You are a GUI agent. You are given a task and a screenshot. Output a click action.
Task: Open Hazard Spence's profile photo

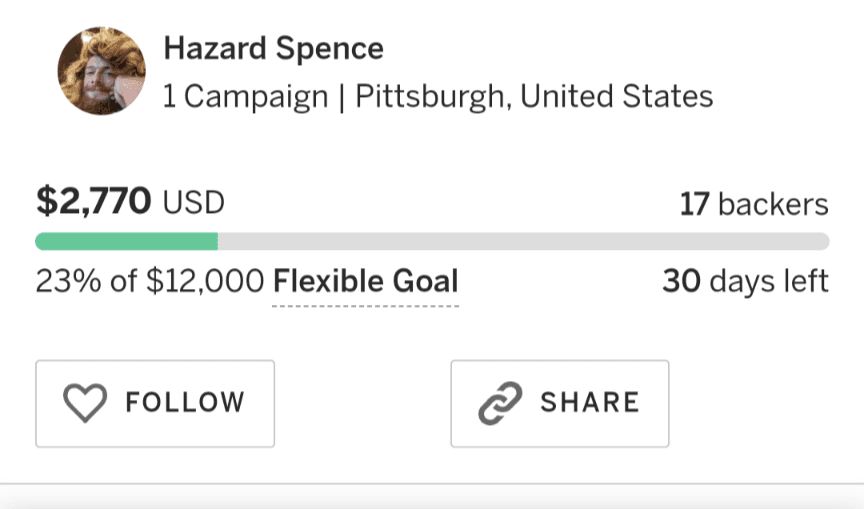101,71
